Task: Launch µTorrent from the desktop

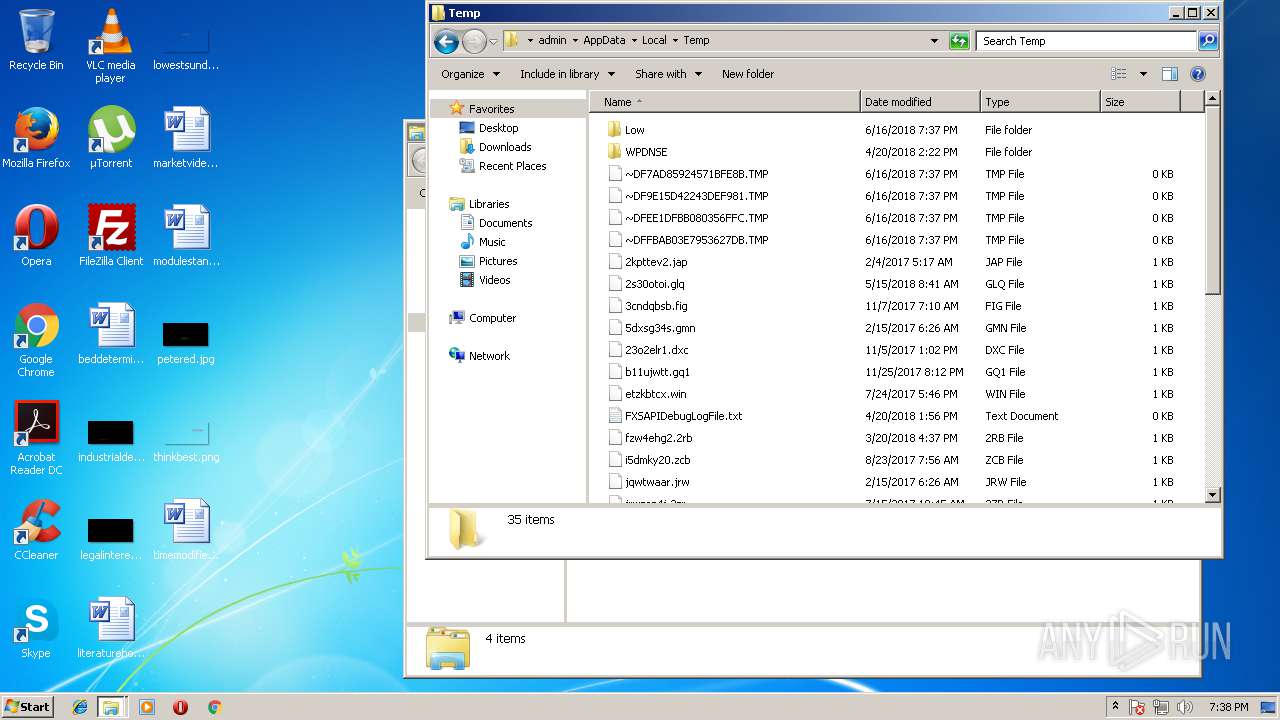Action: (x=110, y=138)
